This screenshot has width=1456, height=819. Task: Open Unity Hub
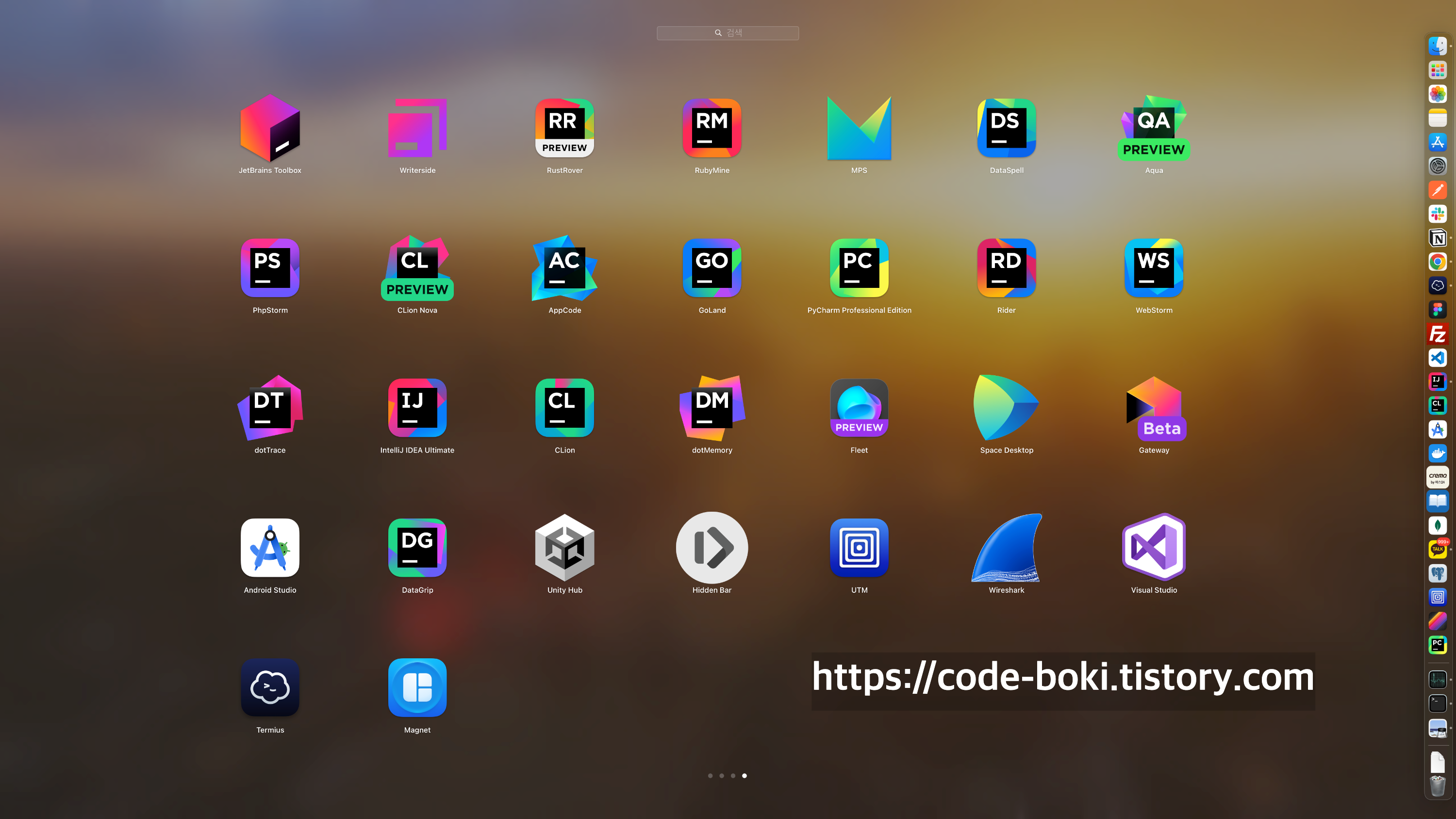click(x=564, y=548)
